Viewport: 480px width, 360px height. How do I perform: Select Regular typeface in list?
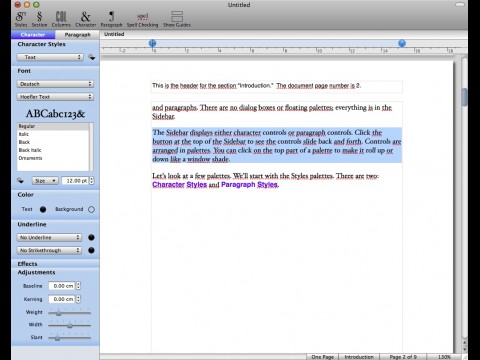[x=53, y=126]
